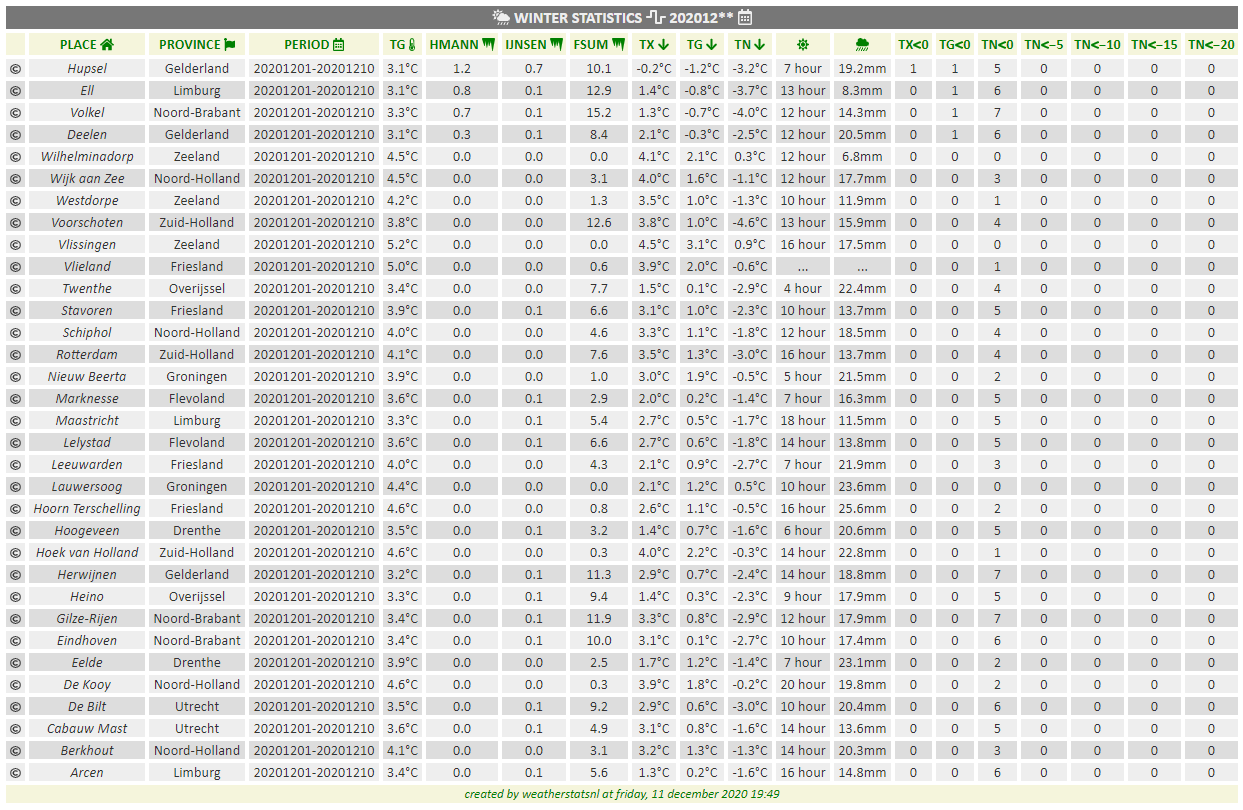This screenshot has height=810, width=1243.
Task: Click the weather cloud icon beside WINTER STATISTICS
Action: [x=501, y=17]
